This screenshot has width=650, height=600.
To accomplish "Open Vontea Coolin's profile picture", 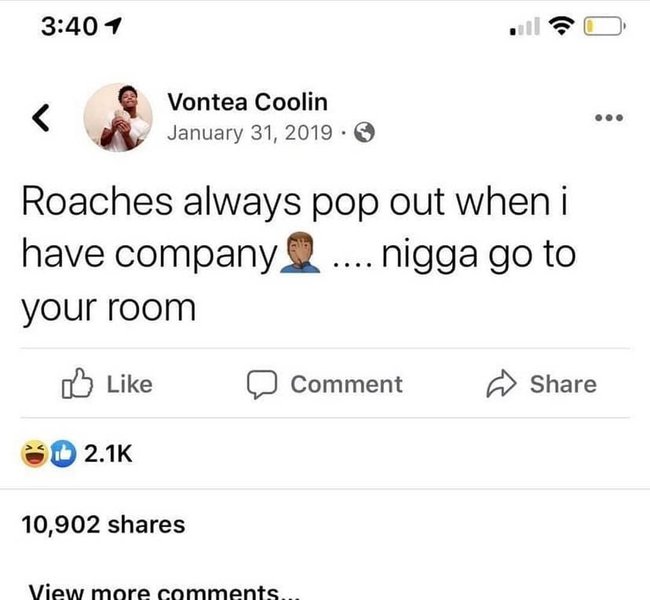I will click(118, 118).
